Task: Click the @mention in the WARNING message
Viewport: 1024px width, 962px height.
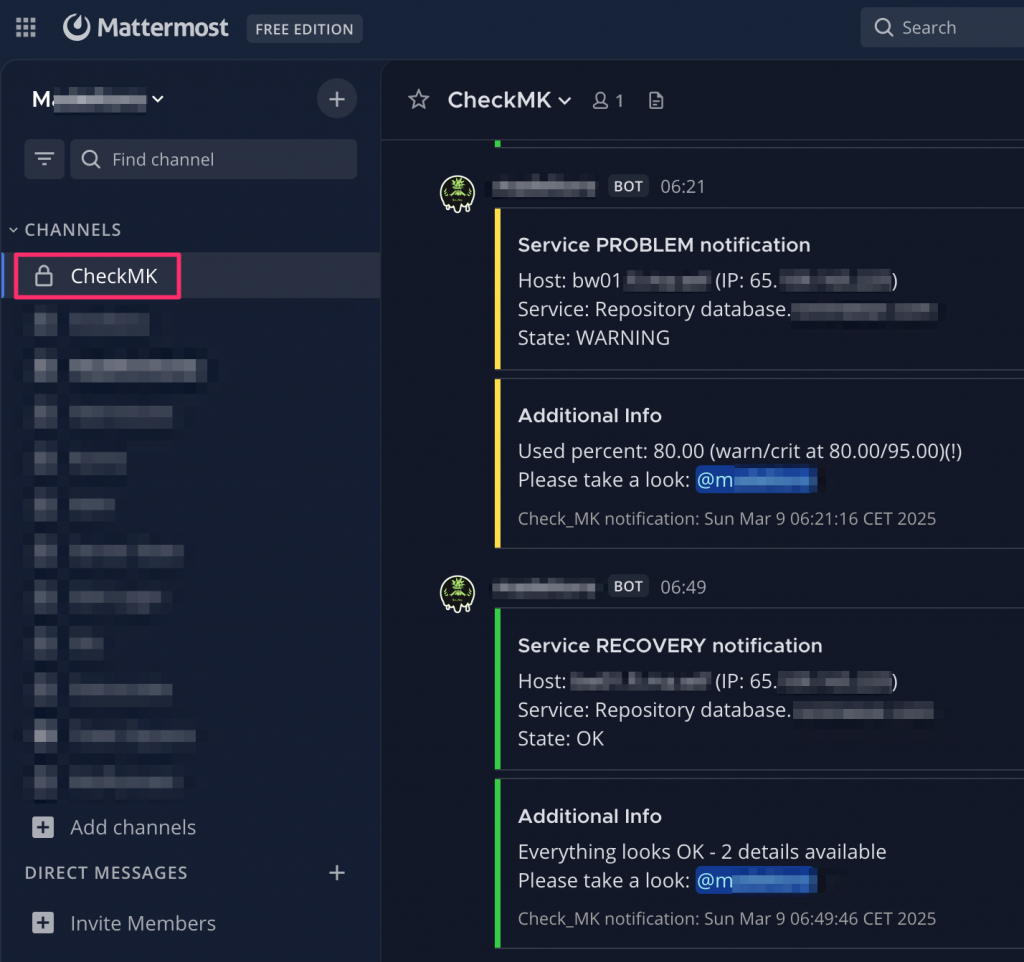Action: 756,480
